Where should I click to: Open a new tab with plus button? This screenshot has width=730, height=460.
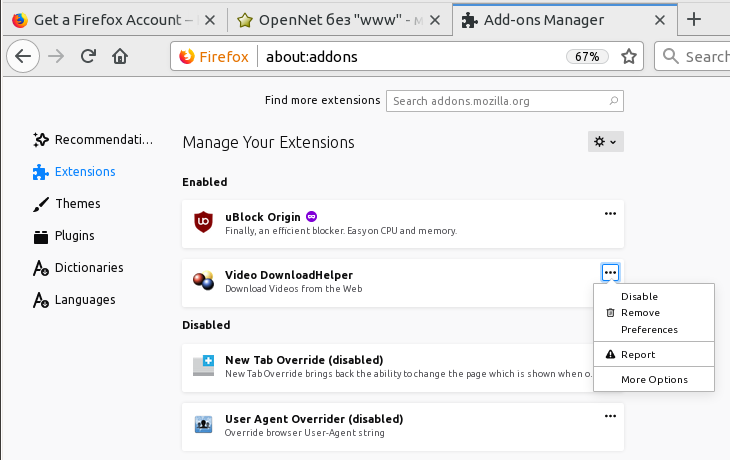click(695, 19)
